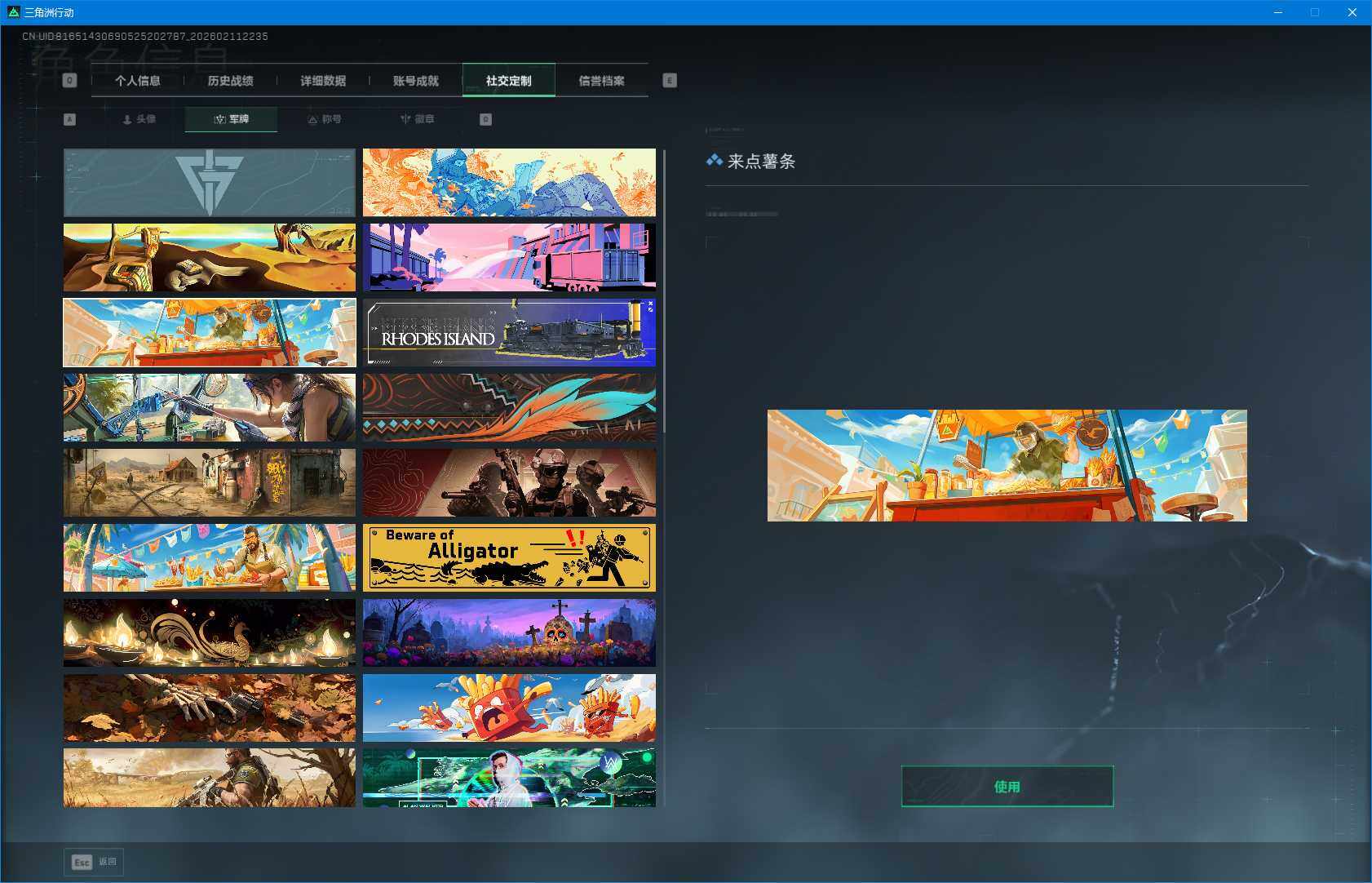Click the 来点薯条 dog tag title
Viewport: 1372px width, 883px height.
pos(761,162)
